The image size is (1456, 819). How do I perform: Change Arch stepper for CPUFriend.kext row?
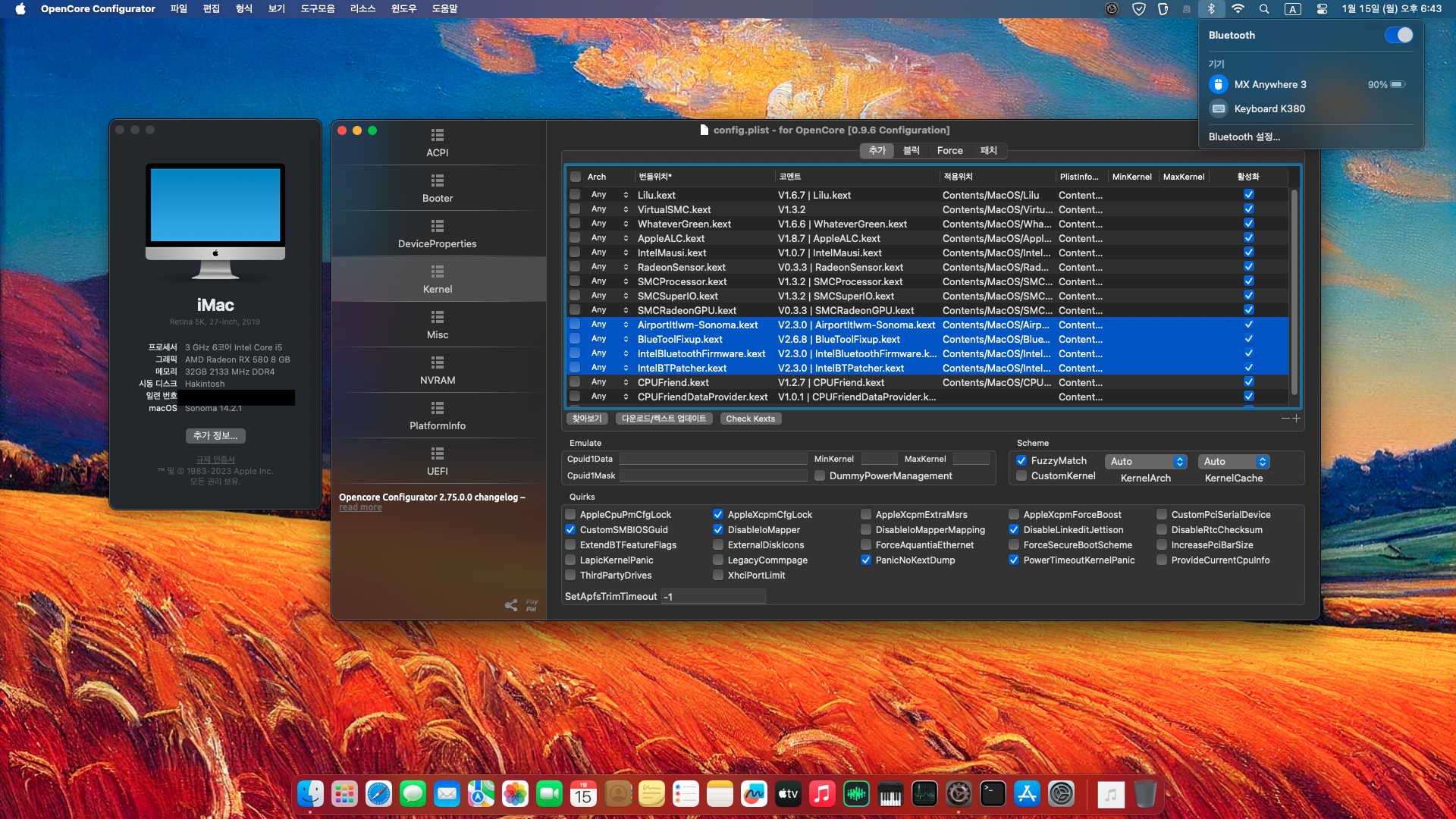point(626,382)
